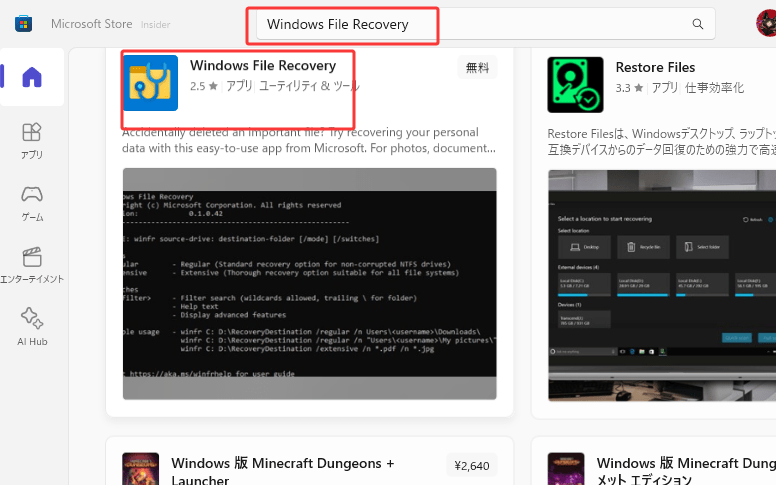Open the Windows File Recovery title link
The image size is (776, 485).
[262, 66]
